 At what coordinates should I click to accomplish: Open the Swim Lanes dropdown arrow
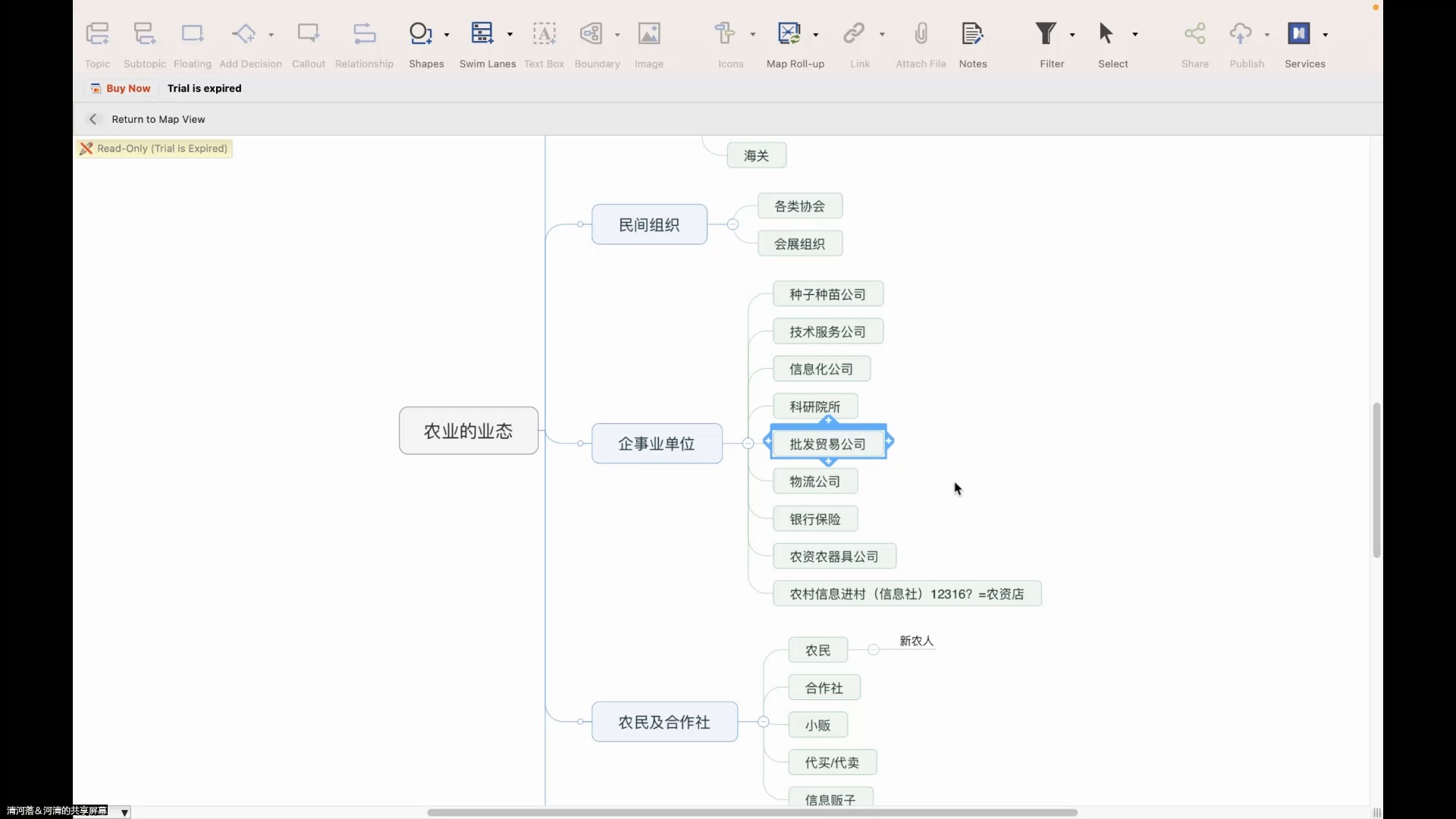[x=510, y=35]
